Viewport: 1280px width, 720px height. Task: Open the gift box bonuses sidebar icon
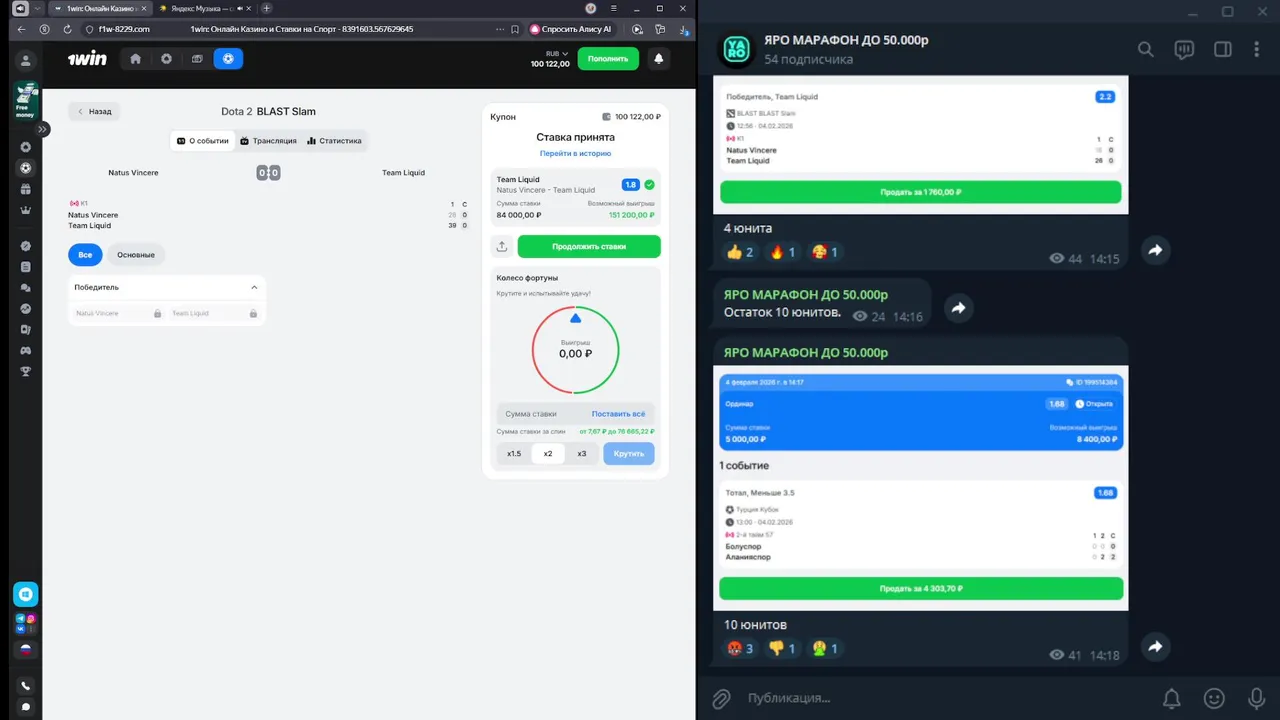pyautogui.click(x=26, y=189)
